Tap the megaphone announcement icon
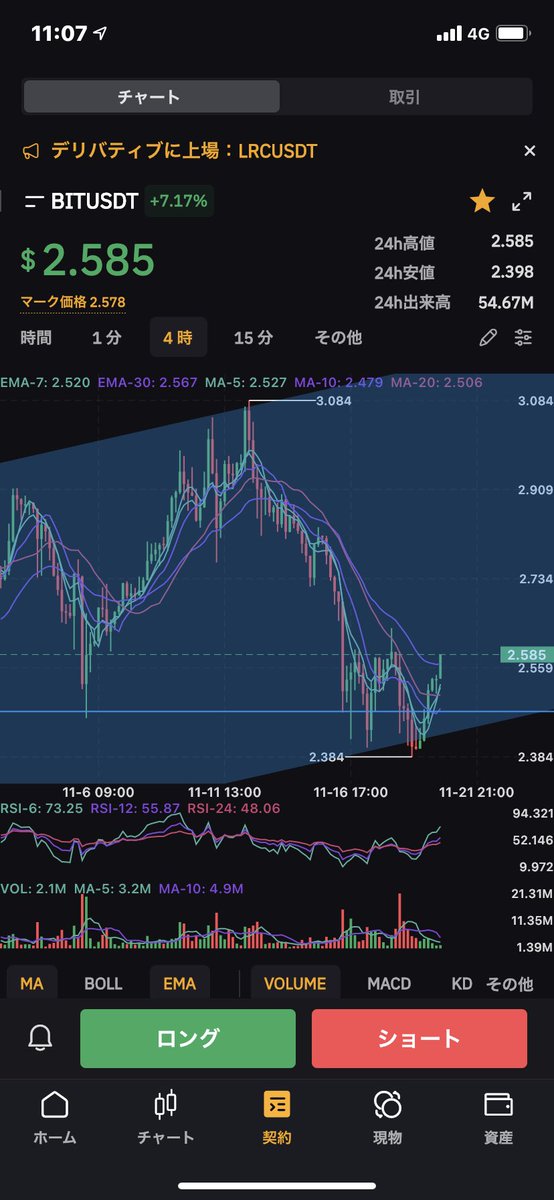 pos(31,151)
